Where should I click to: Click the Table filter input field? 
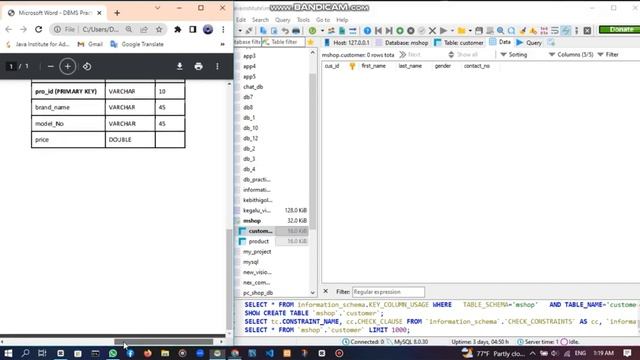click(284, 42)
